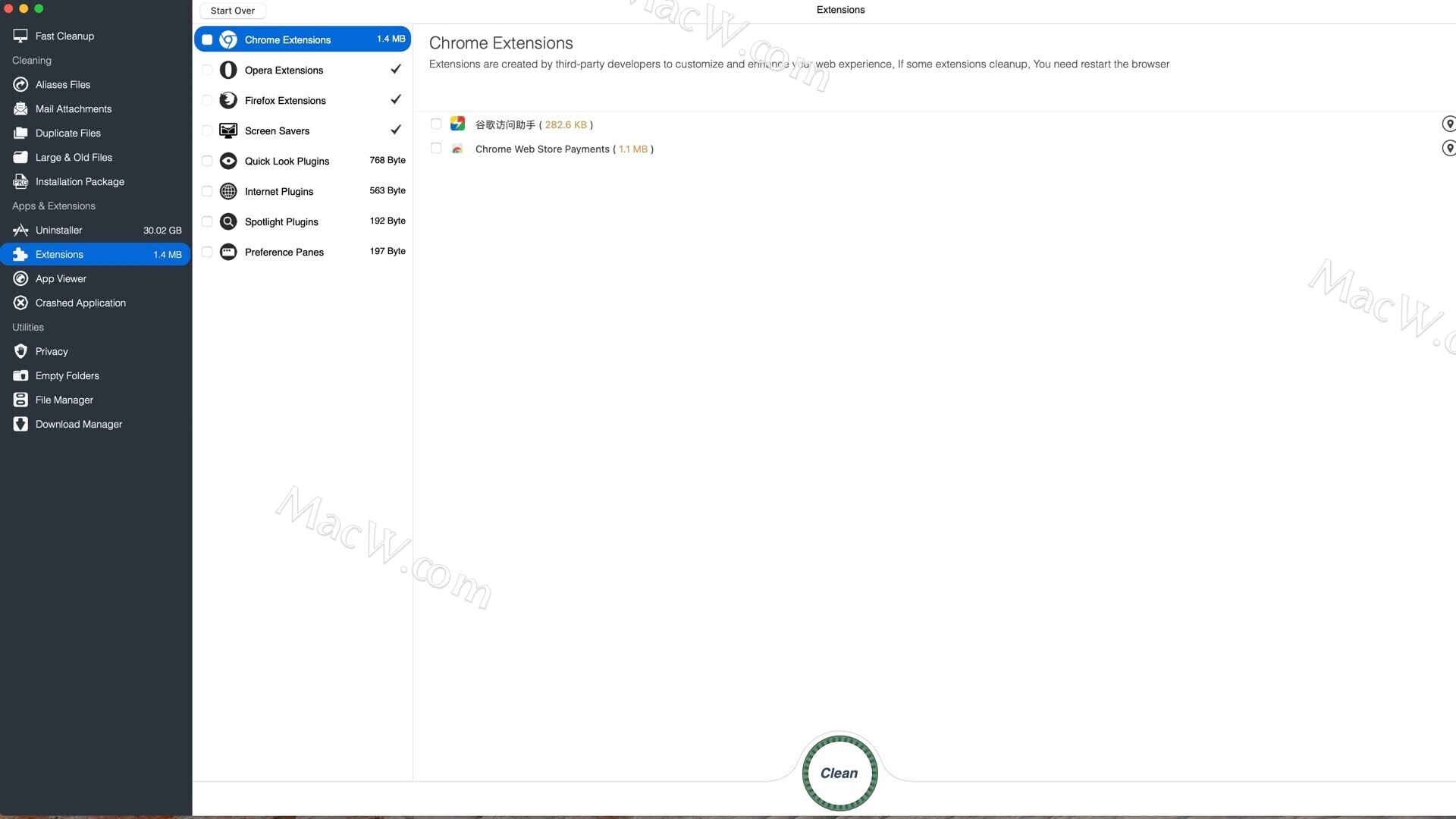Screen dimensions: 1456x819
Task: Select Preference Panes category
Action: pyautogui.click(x=303, y=252)
